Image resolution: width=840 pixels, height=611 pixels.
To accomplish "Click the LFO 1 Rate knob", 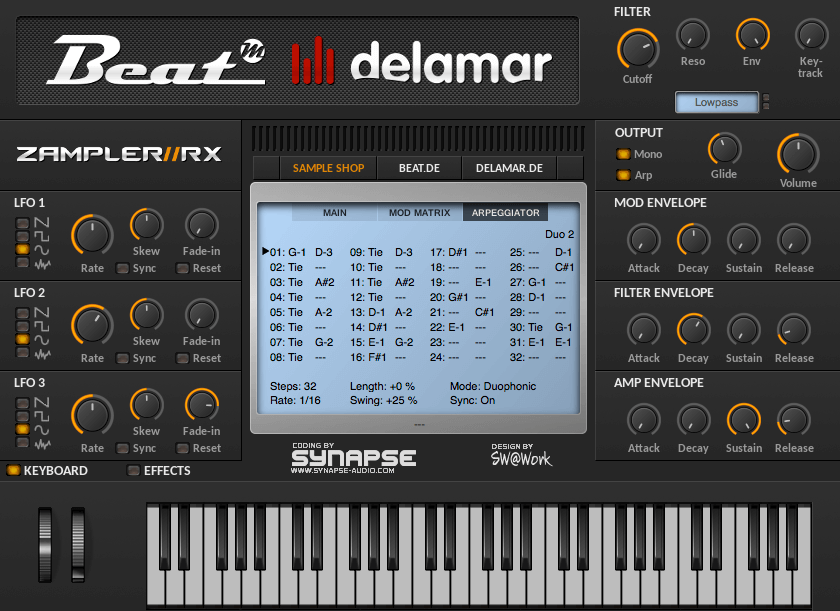I will (x=92, y=235).
